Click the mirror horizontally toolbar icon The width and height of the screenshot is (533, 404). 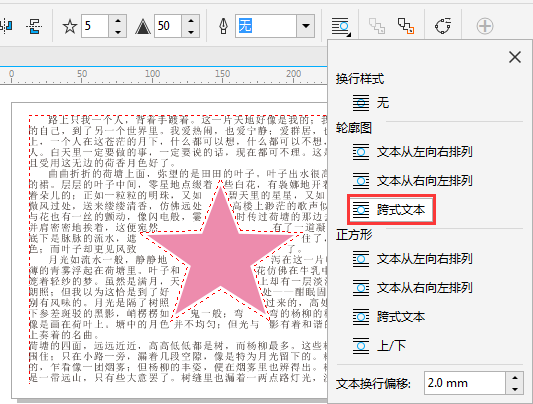pyautogui.click(x=6, y=26)
